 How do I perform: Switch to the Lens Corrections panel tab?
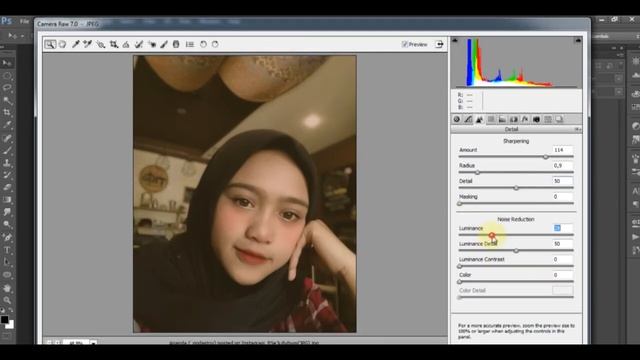point(514,119)
